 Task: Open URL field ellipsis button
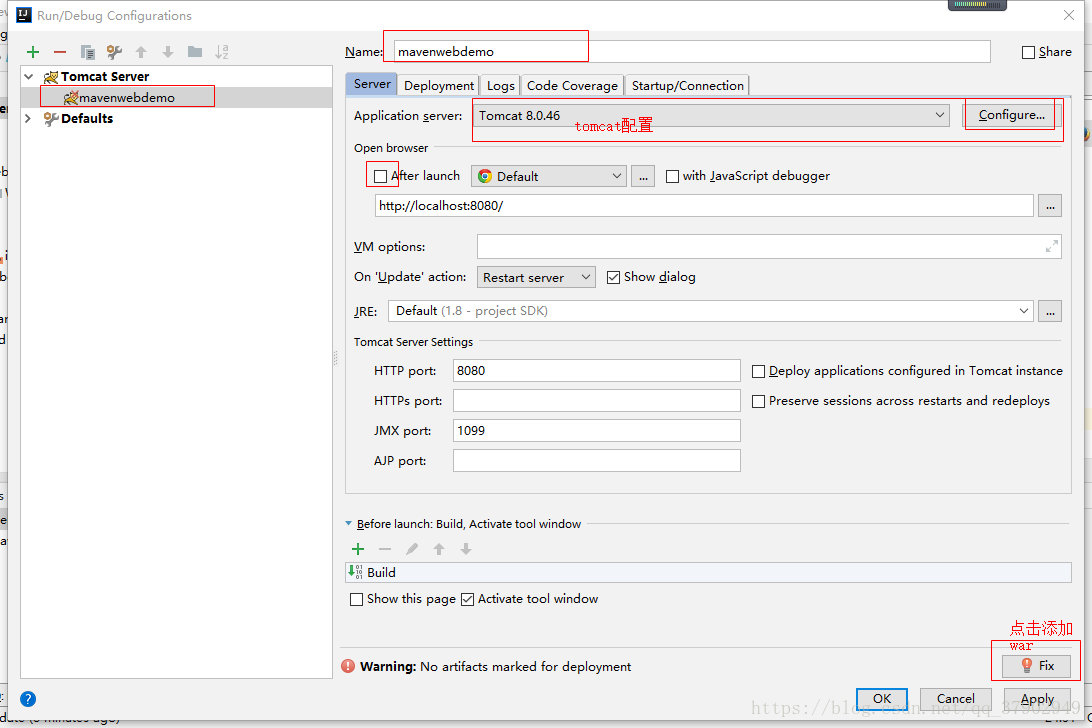(x=1050, y=206)
